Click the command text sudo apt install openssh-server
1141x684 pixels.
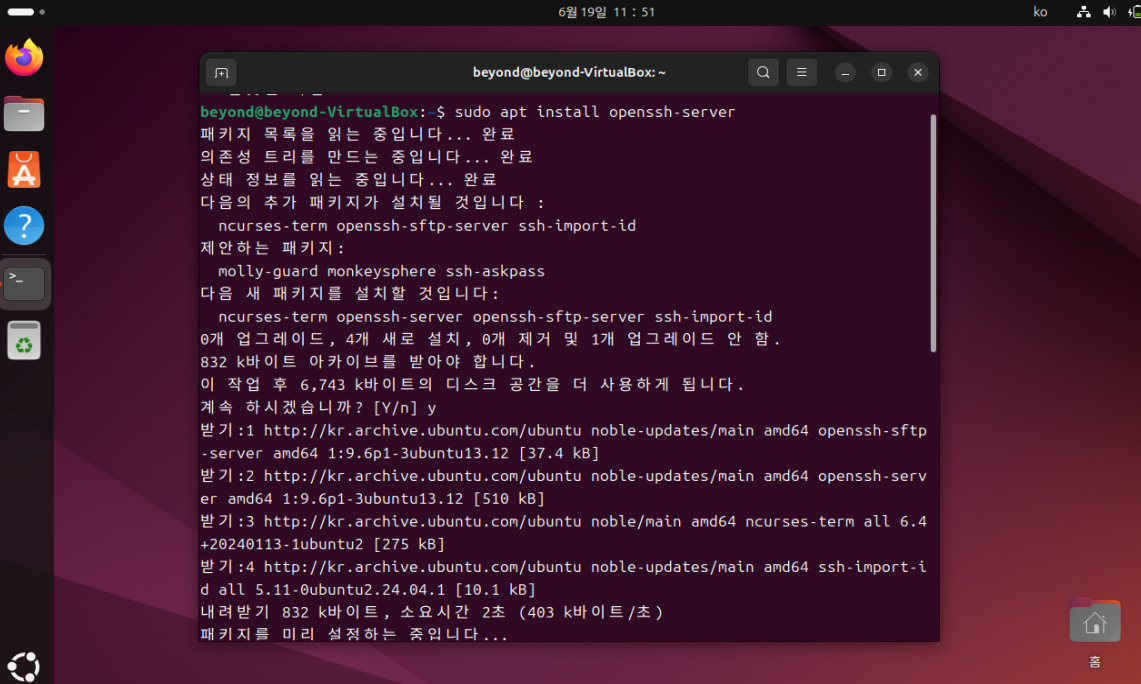tap(595, 112)
